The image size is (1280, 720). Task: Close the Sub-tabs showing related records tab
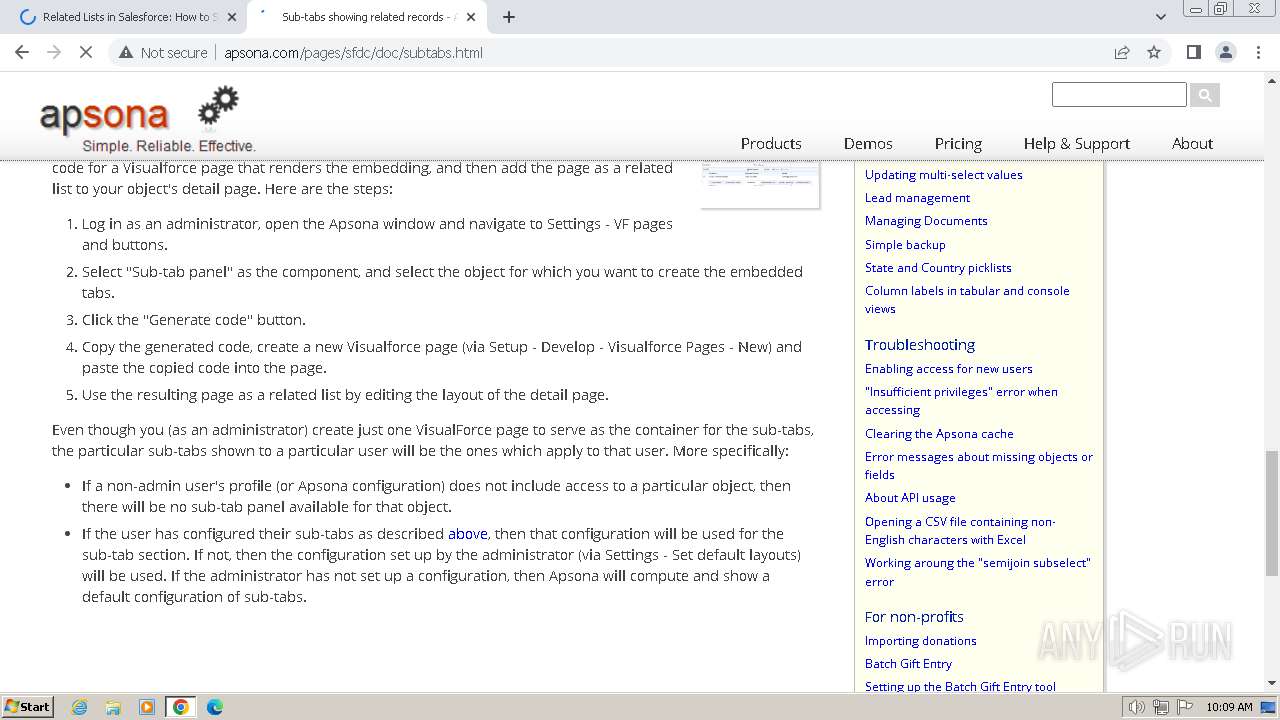click(471, 17)
